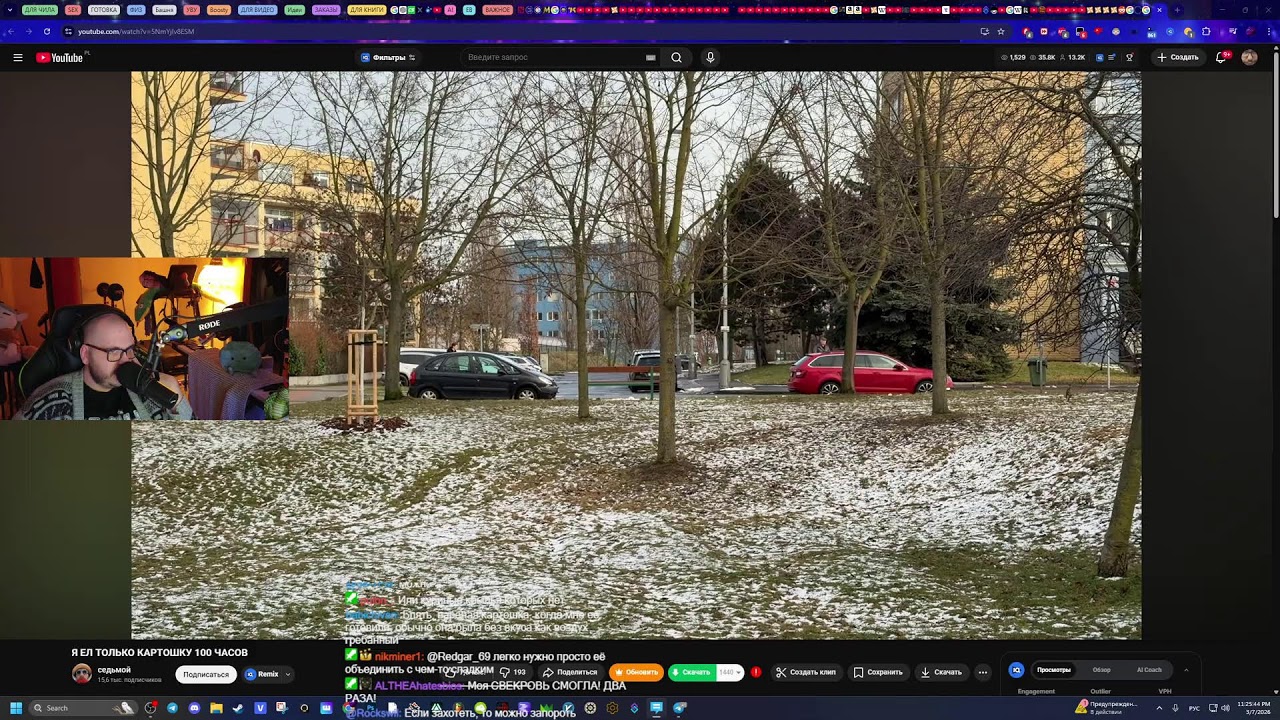The height and width of the screenshot is (720, 1280).
Task: Open File Explorer from the taskbar
Action: [x=216, y=708]
